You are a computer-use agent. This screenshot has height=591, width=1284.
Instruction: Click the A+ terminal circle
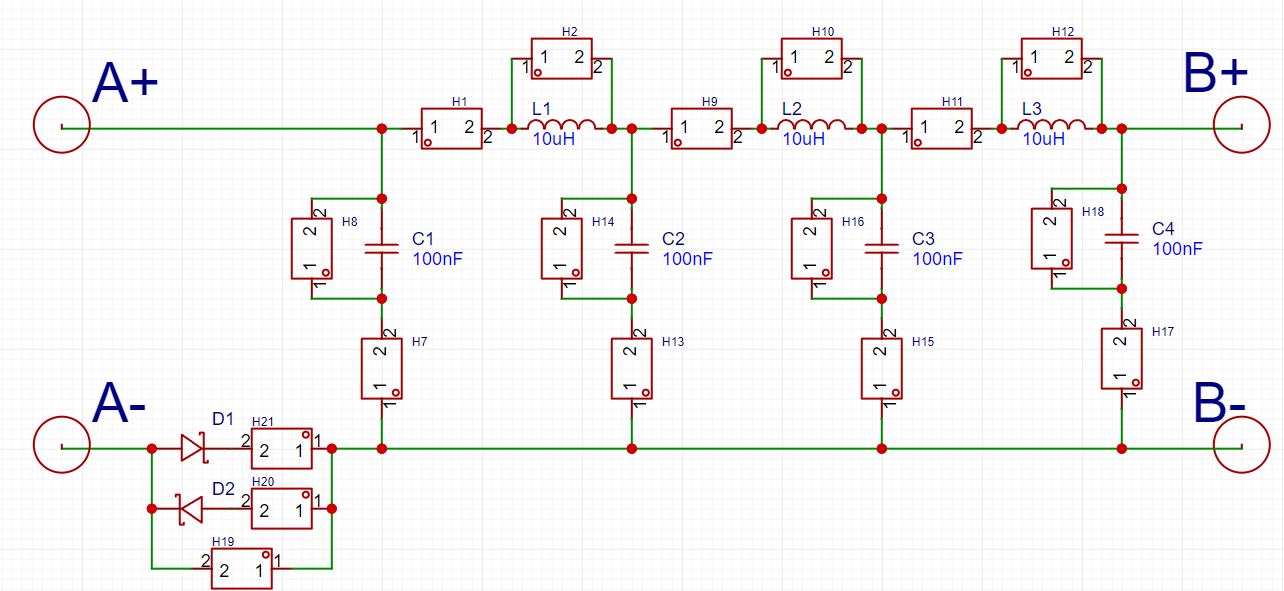coord(62,125)
